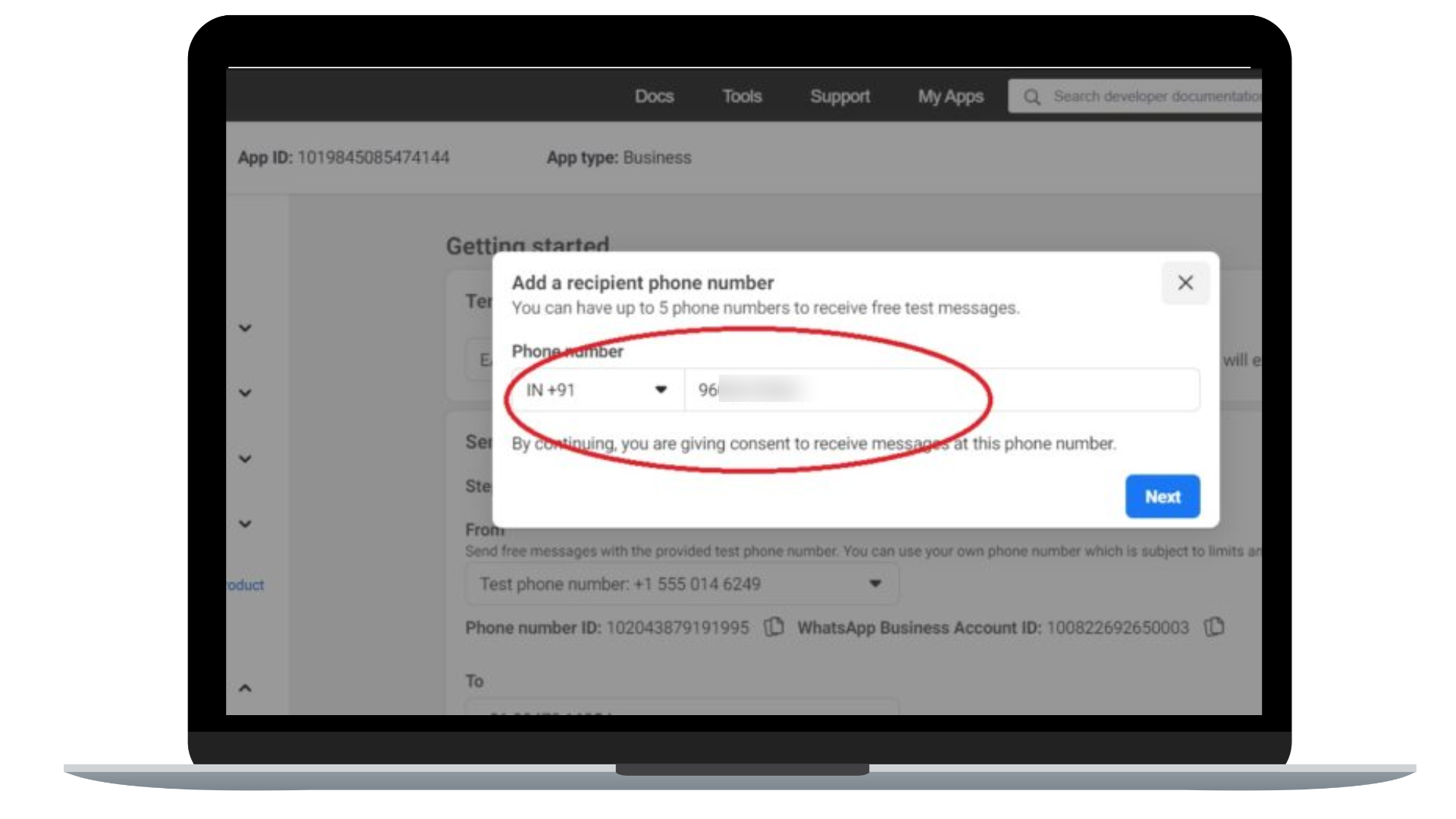Viewport: 1456px width, 819px height.
Task: Open the Tools menu
Action: 742,96
